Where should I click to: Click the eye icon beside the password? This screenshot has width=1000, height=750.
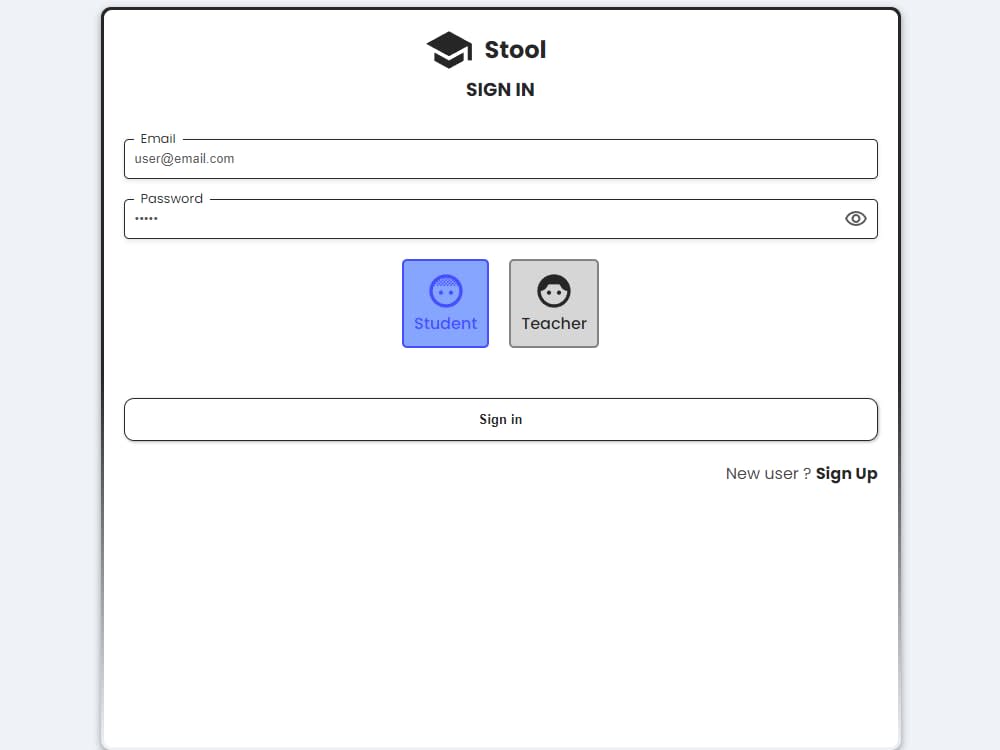855,218
